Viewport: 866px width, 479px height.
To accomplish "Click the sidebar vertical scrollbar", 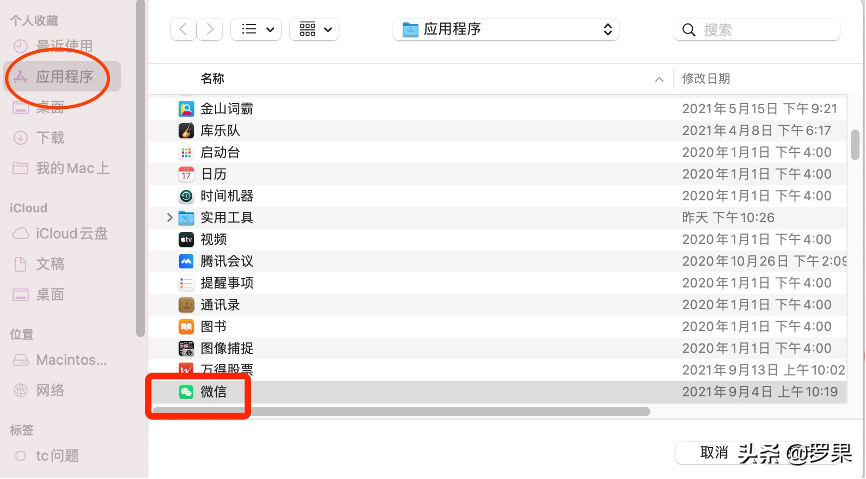I will click(140, 167).
